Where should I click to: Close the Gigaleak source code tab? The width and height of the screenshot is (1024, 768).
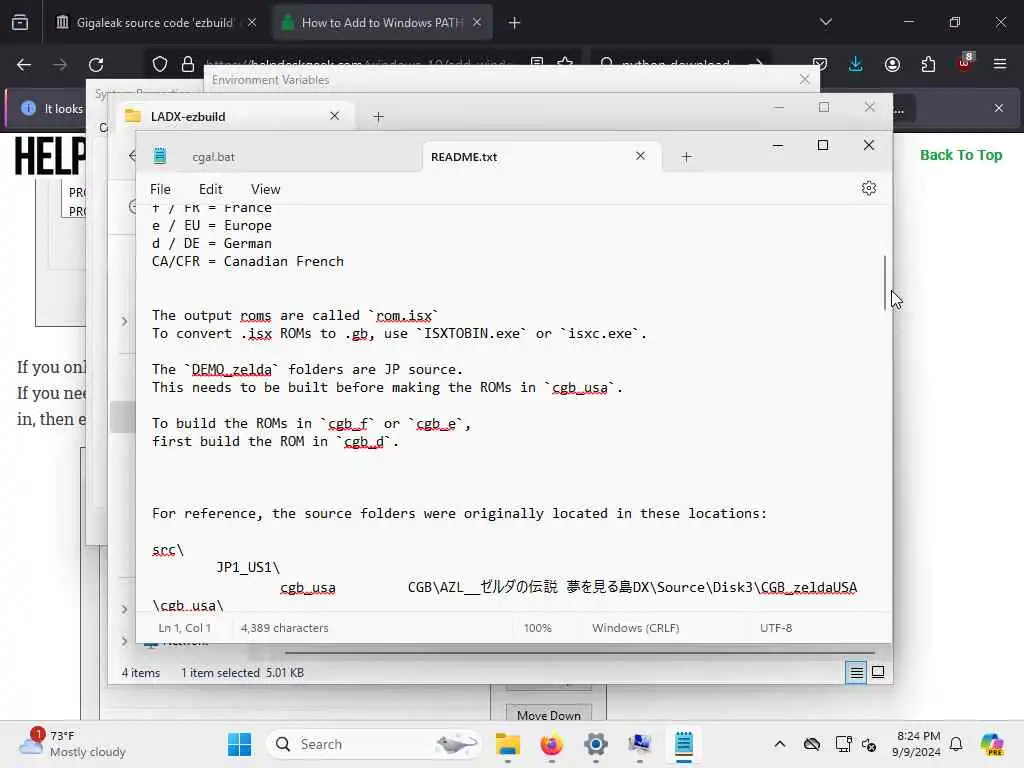click(x=251, y=22)
